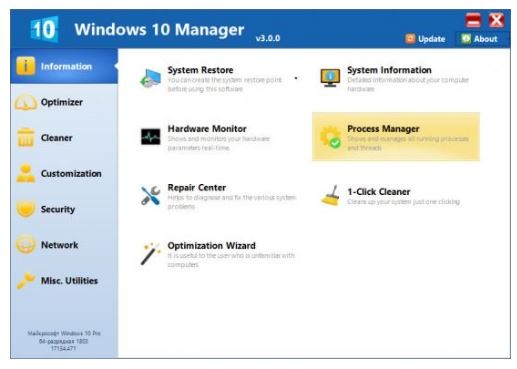Close the Windows 10 Manager window
517x369 pixels.
[x=496, y=20]
